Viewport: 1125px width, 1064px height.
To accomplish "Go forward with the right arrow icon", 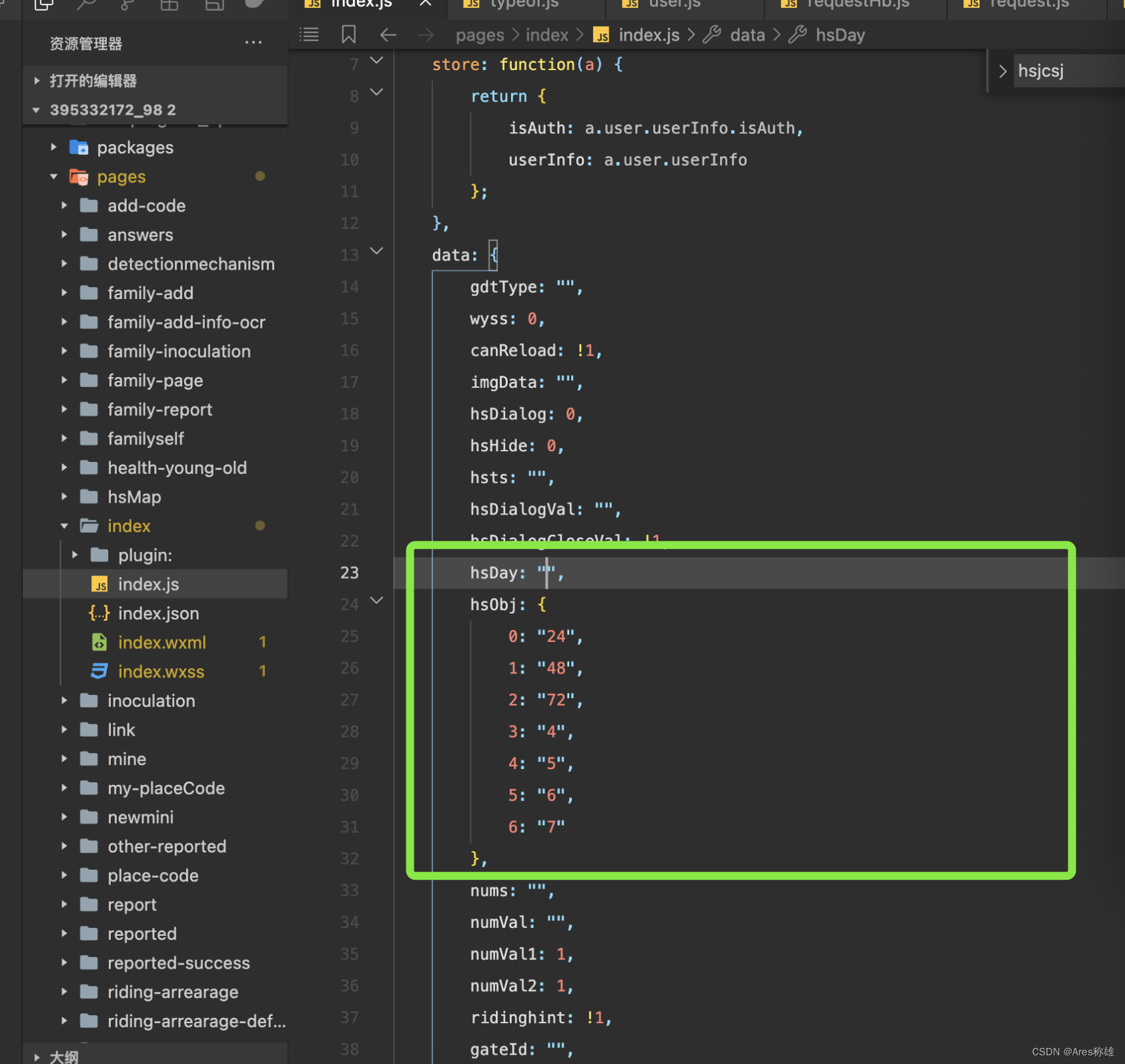I will (x=425, y=35).
